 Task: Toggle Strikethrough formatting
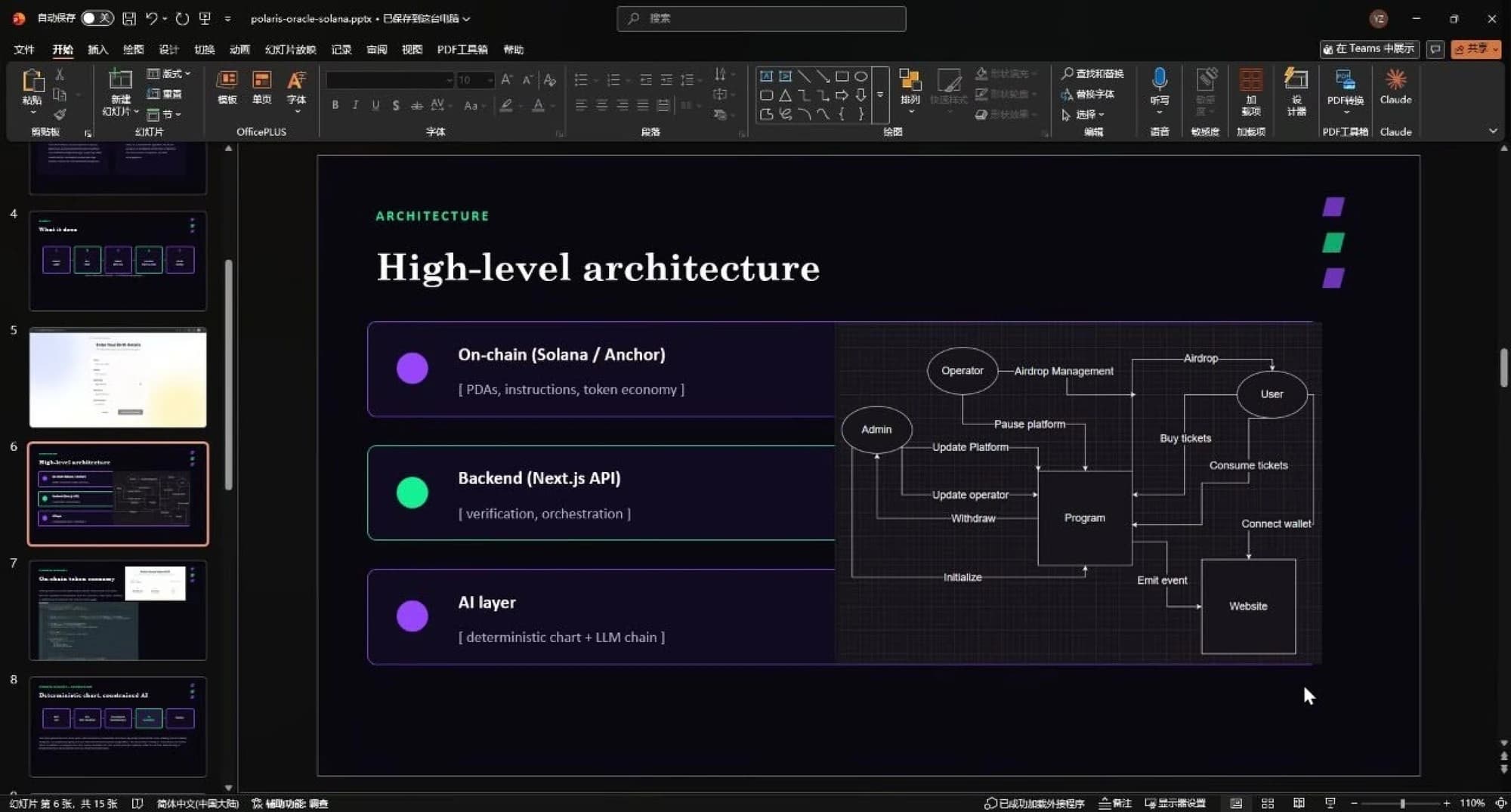point(416,105)
